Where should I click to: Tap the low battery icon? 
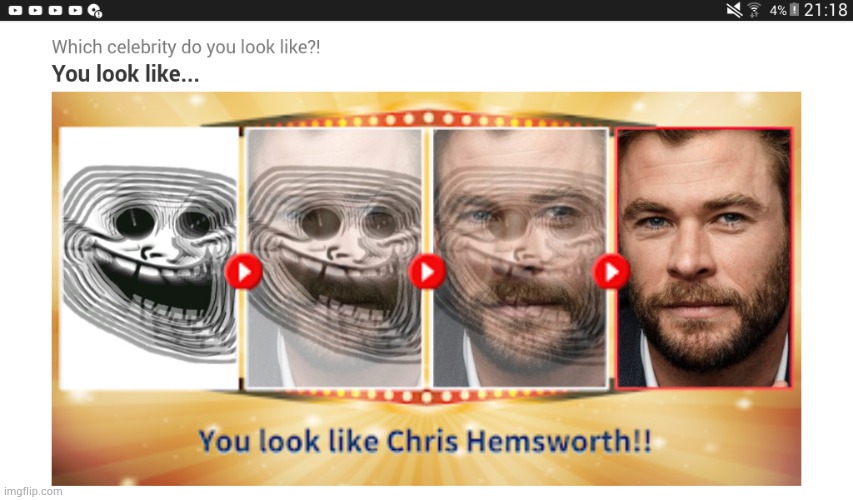click(x=794, y=10)
